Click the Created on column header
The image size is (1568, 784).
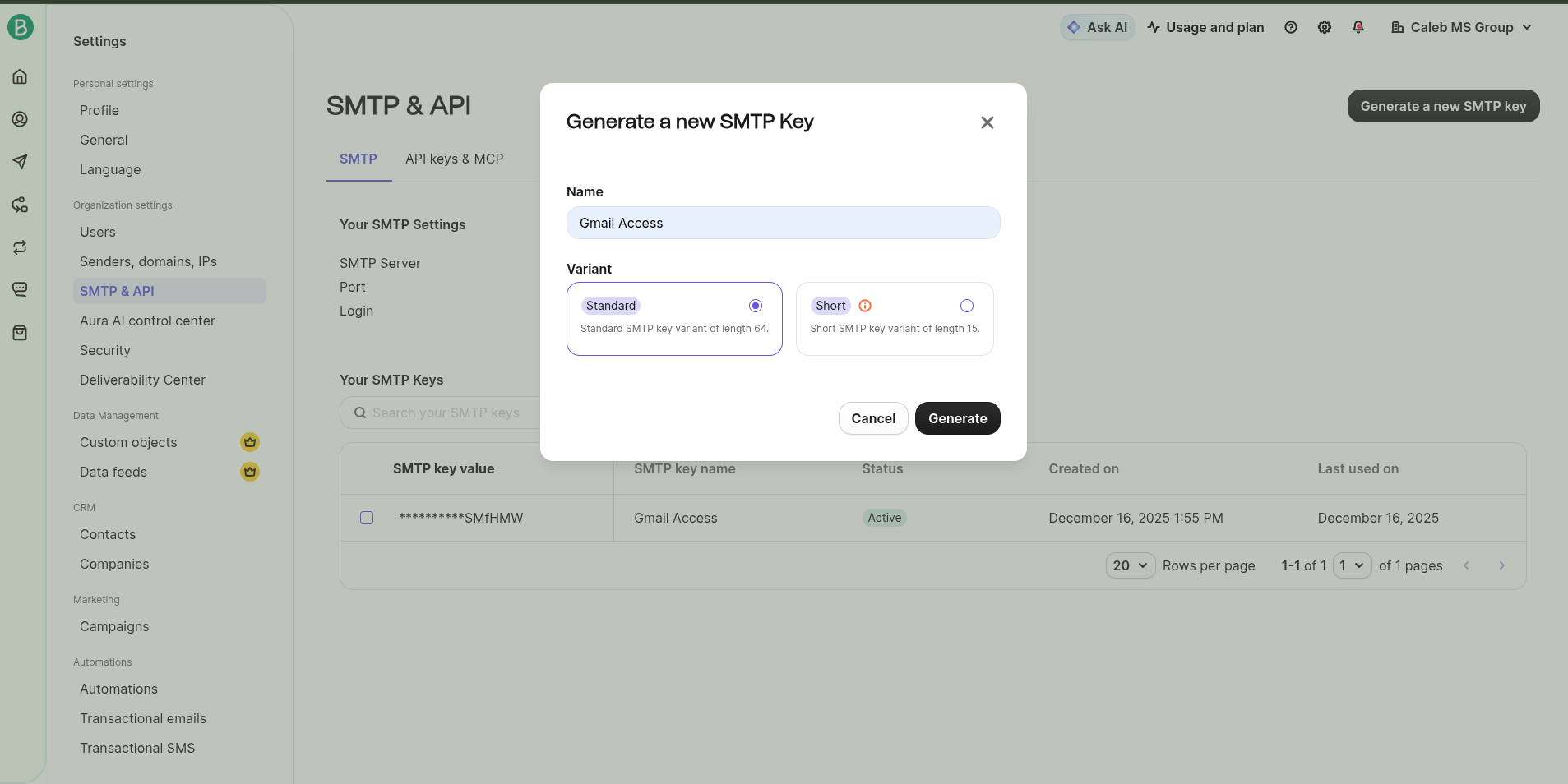coord(1084,468)
